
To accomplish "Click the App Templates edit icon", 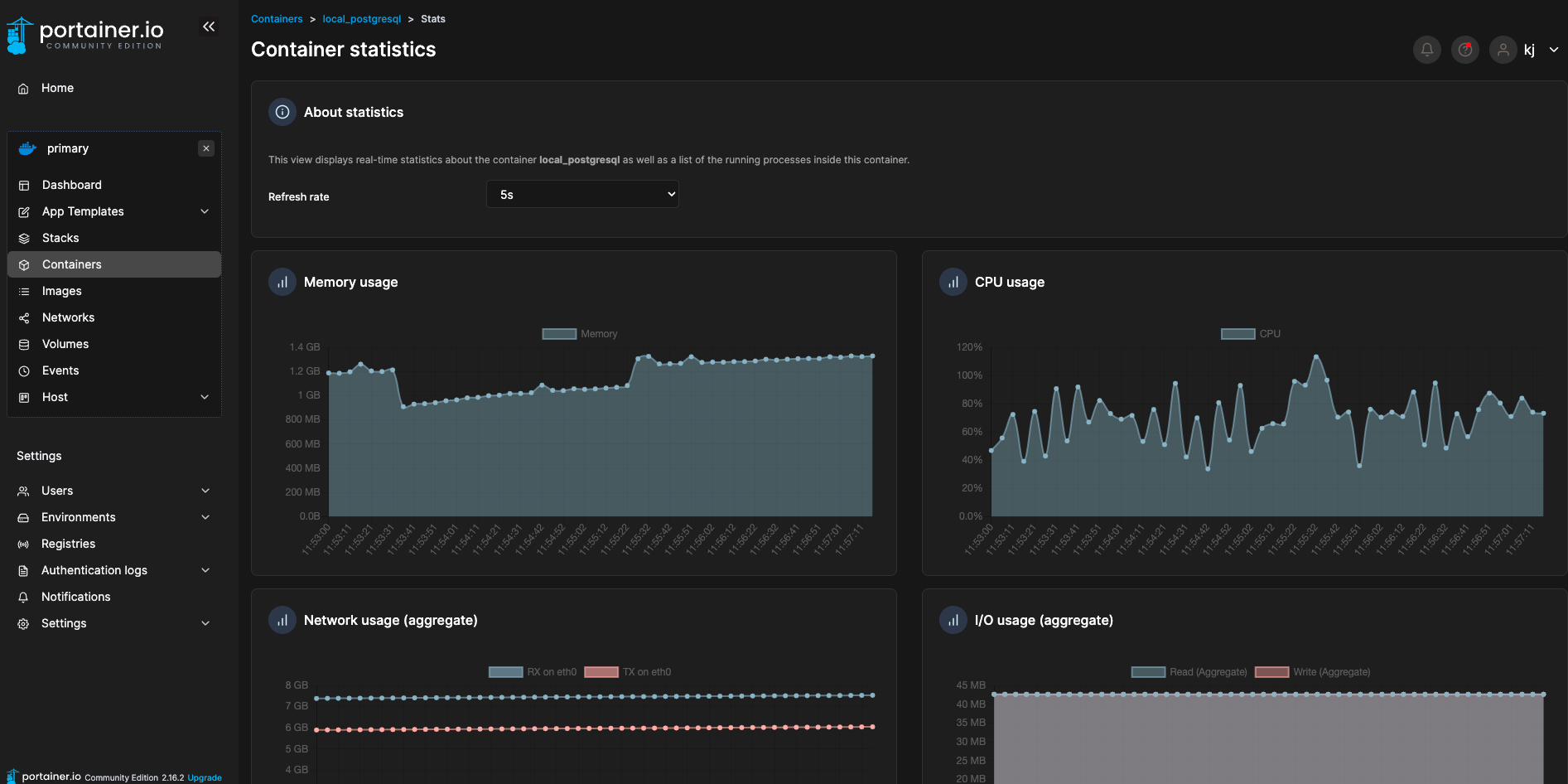I will [24, 212].
